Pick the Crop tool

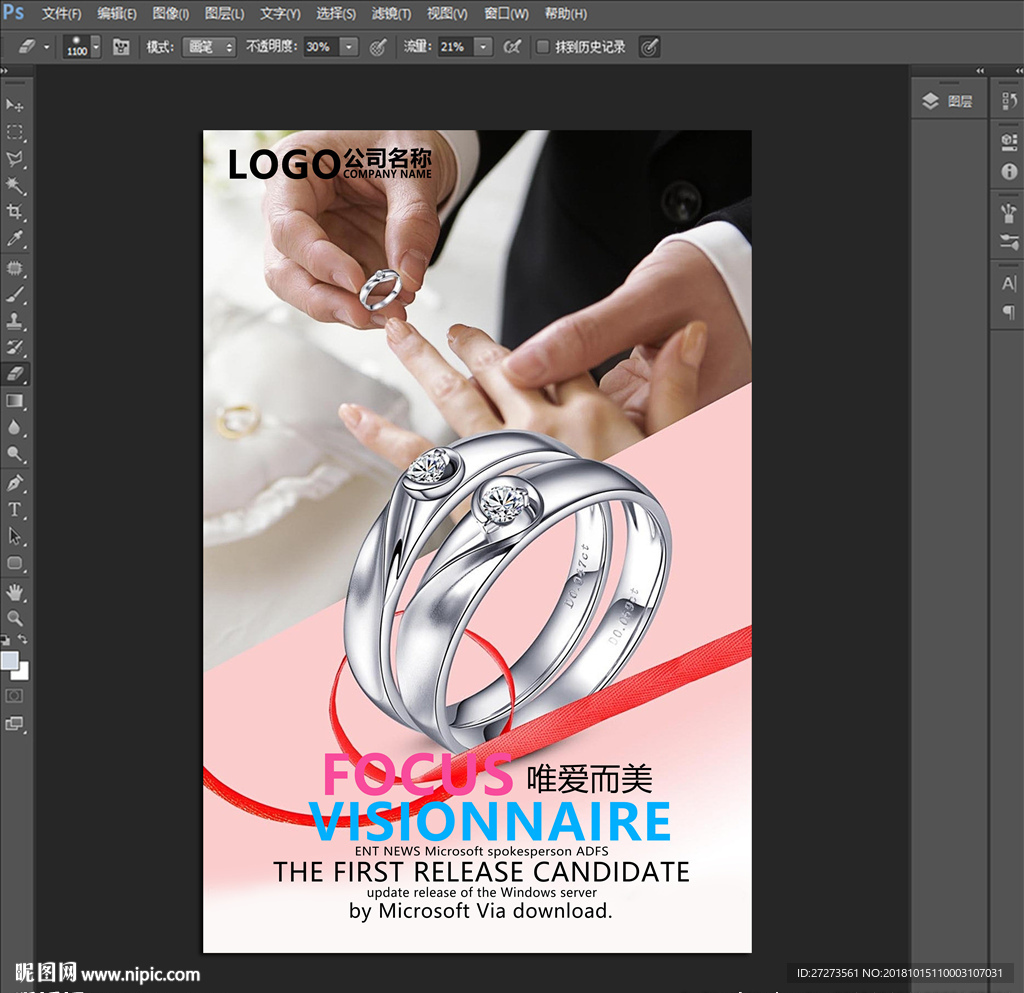click(15, 212)
